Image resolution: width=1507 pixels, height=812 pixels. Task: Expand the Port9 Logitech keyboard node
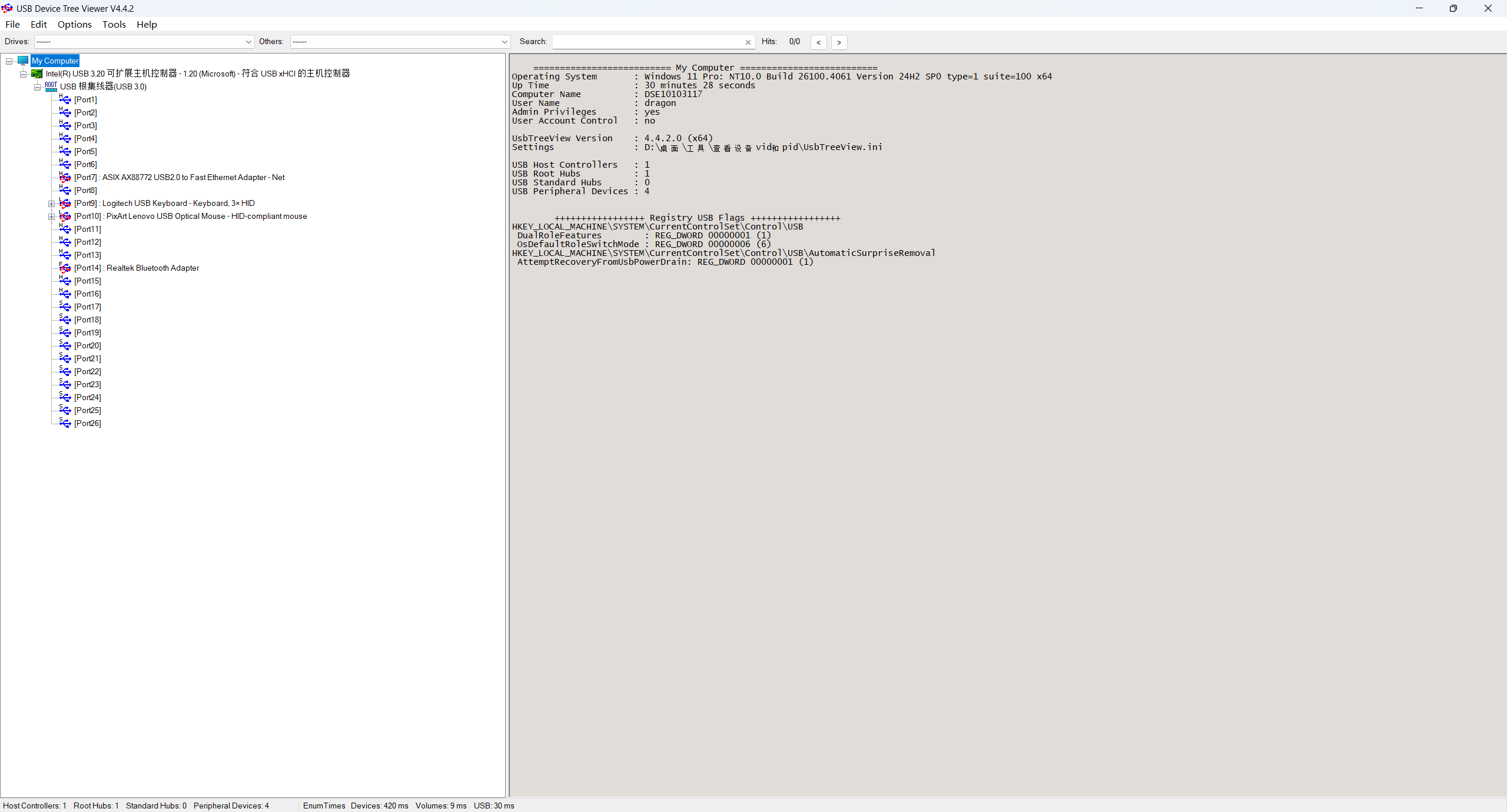click(x=52, y=204)
